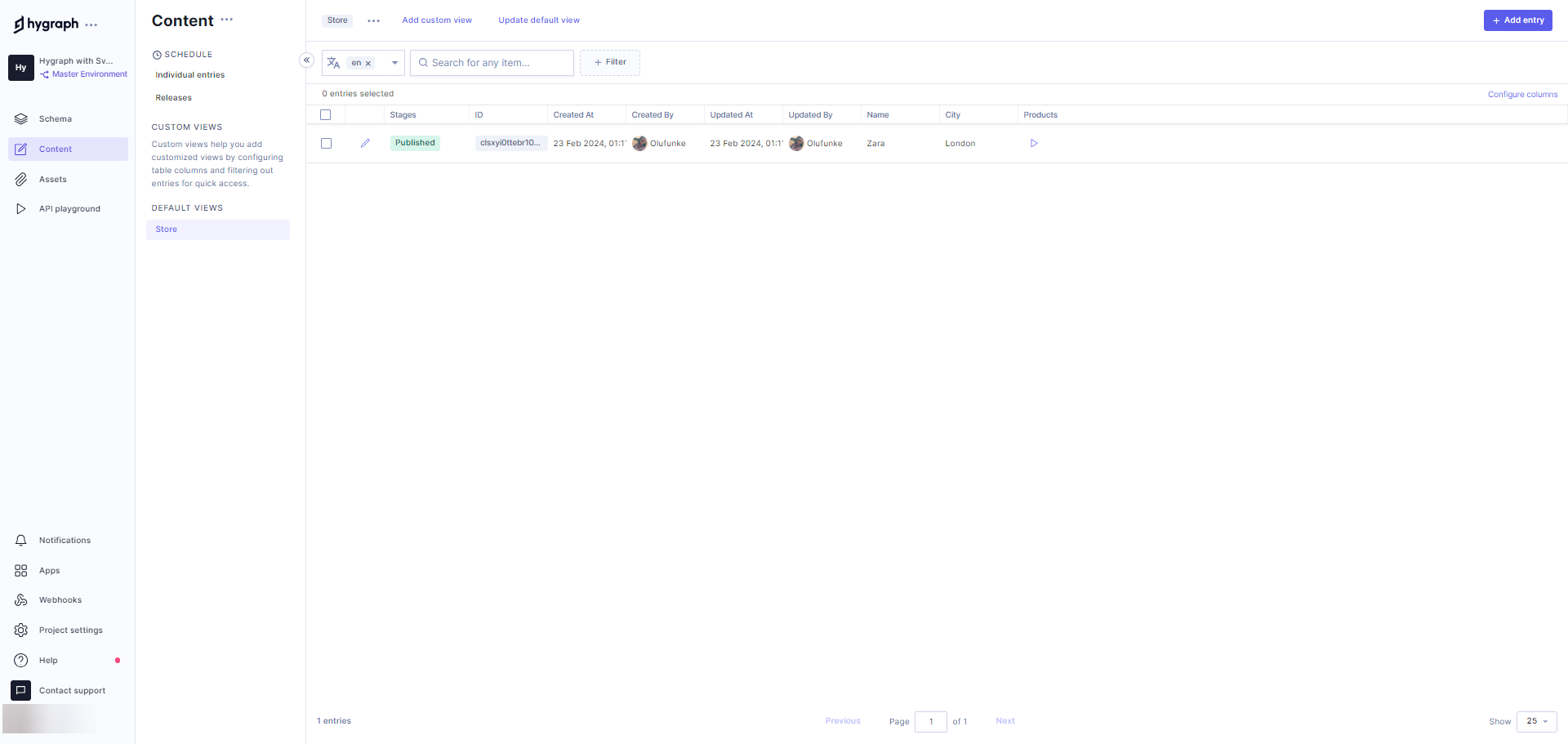Open the API playground play icon
The height and width of the screenshot is (744, 1568).
pyautogui.click(x=21, y=209)
